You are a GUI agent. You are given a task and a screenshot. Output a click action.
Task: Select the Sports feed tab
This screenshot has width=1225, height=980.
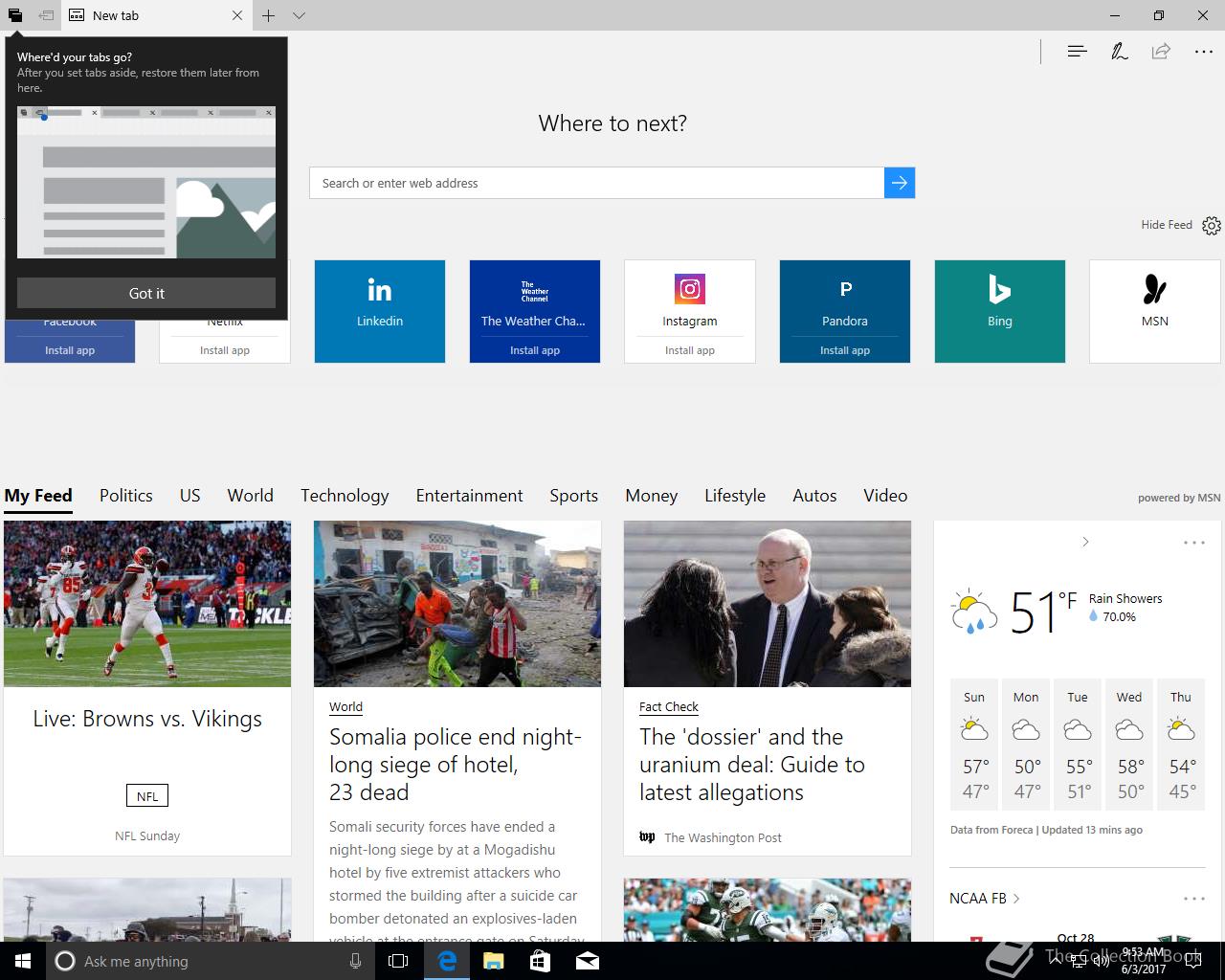(573, 496)
